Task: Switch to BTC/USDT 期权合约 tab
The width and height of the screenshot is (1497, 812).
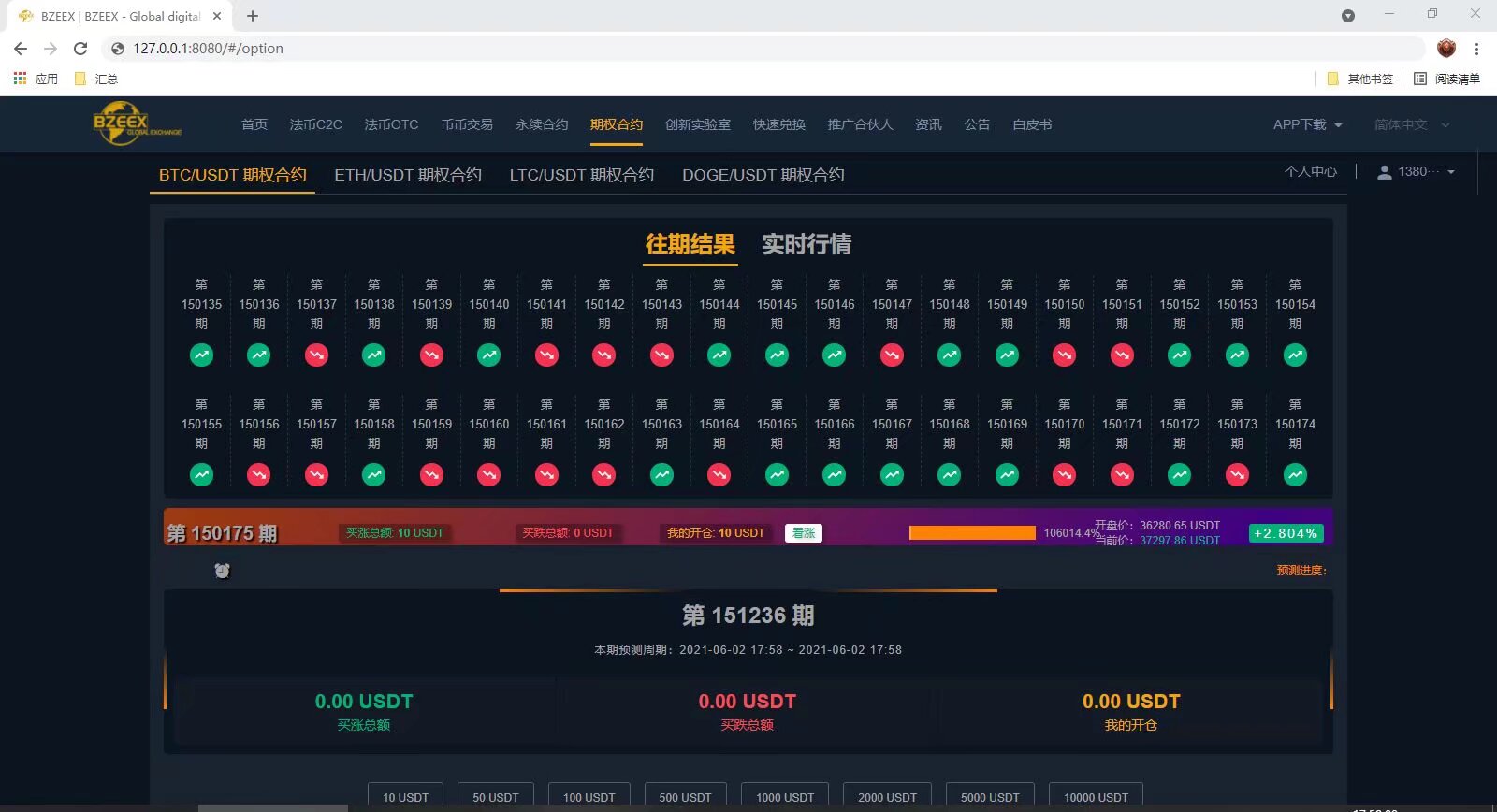Action: (232, 175)
